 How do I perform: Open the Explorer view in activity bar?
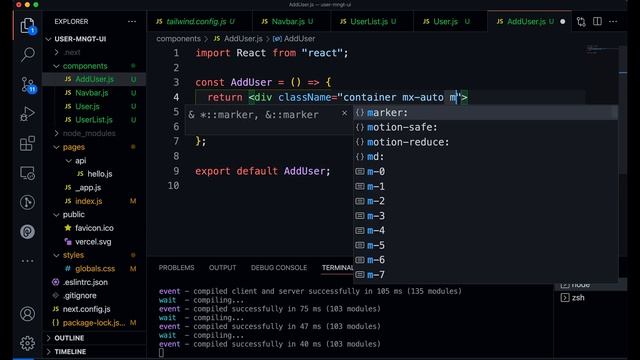click(x=27, y=26)
